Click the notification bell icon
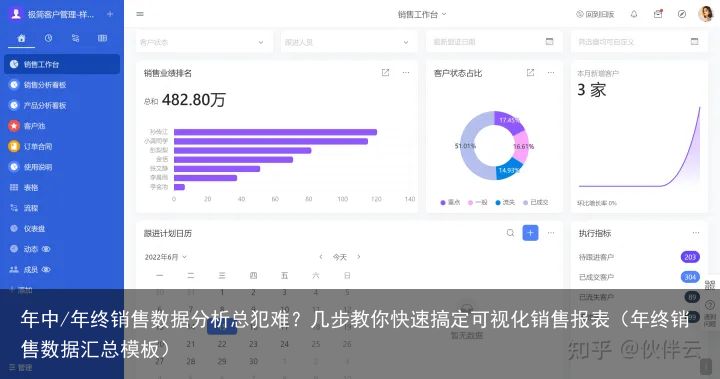The width and height of the screenshot is (720, 379). click(x=634, y=14)
